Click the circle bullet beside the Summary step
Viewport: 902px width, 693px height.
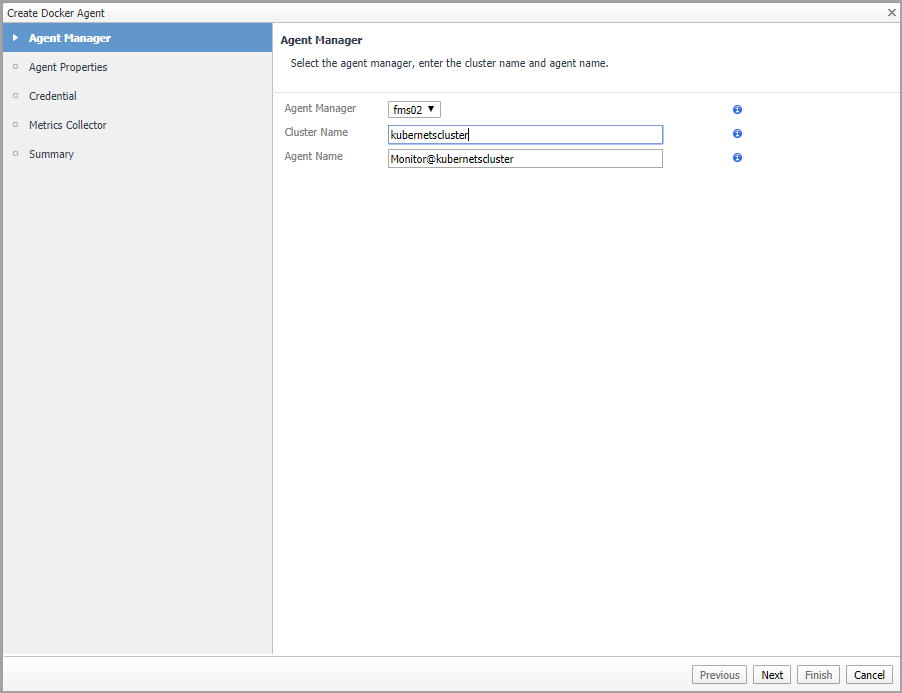(x=15, y=154)
